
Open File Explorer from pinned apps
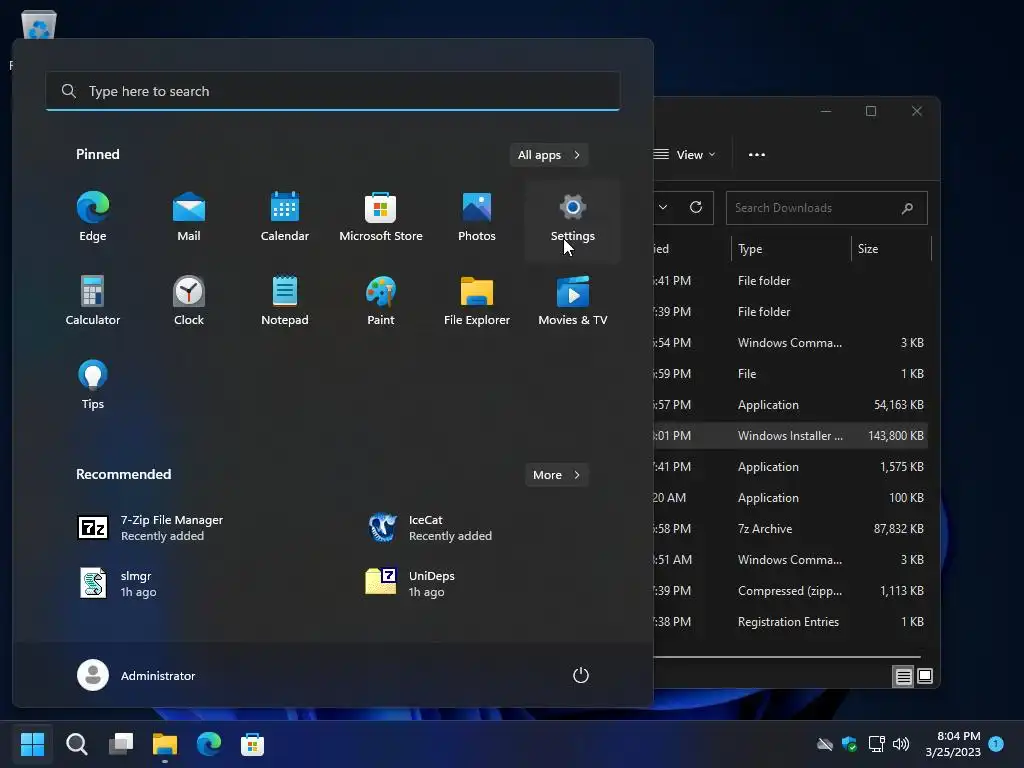(x=477, y=301)
